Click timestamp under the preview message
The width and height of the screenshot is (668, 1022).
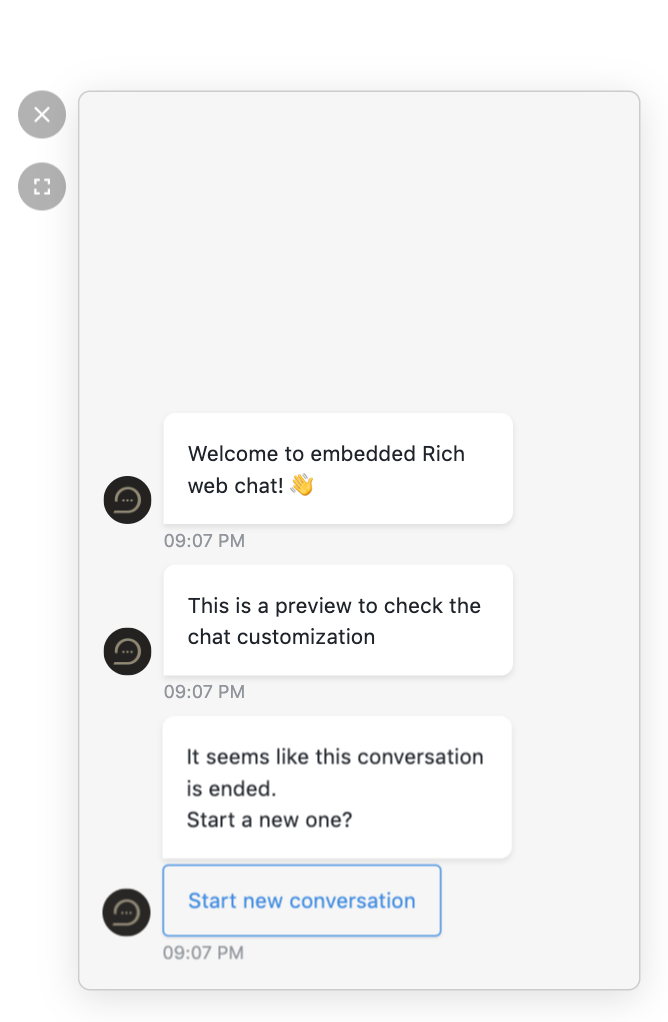pos(204,692)
